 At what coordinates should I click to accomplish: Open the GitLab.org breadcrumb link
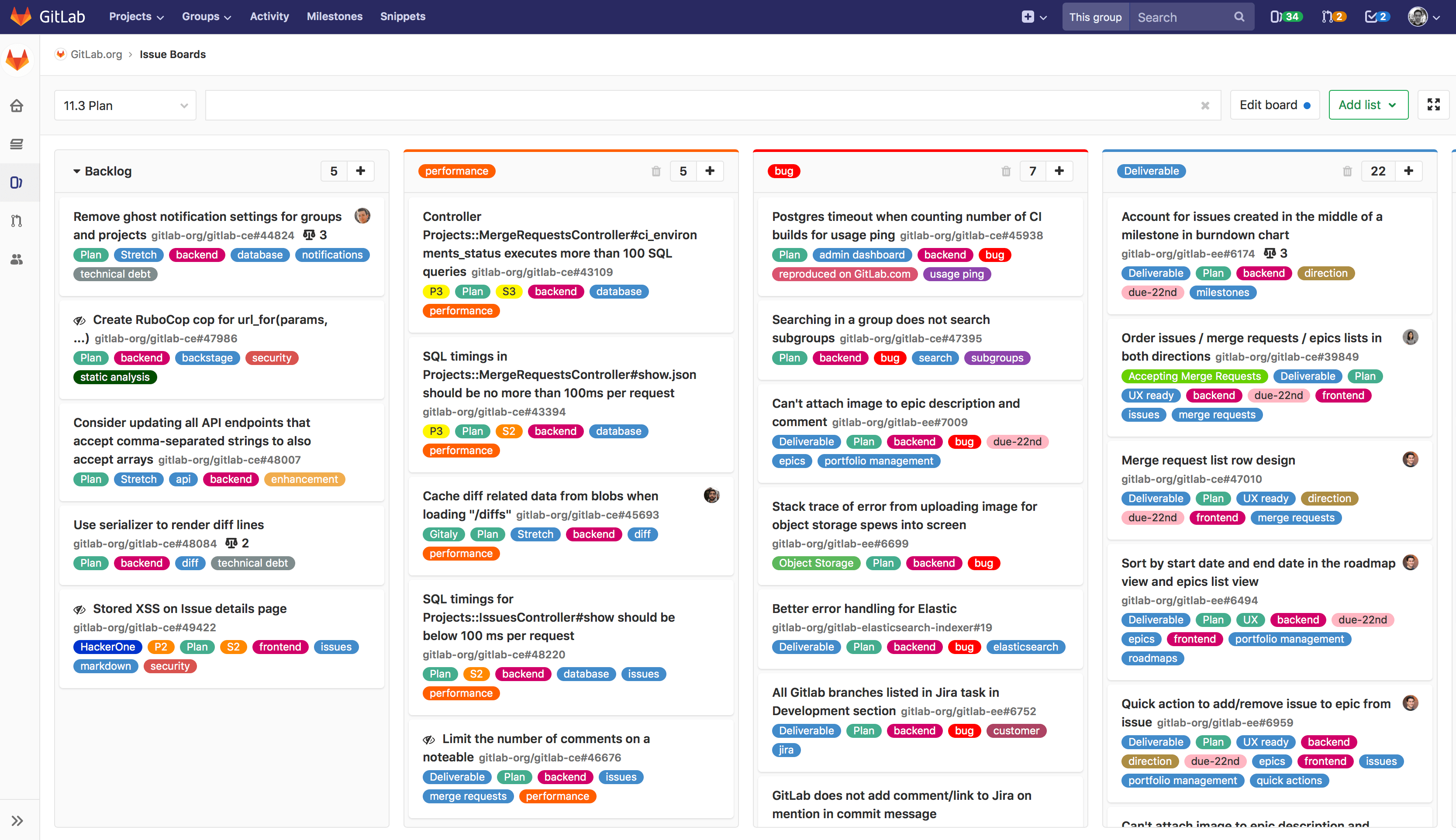click(x=97, y=54)
